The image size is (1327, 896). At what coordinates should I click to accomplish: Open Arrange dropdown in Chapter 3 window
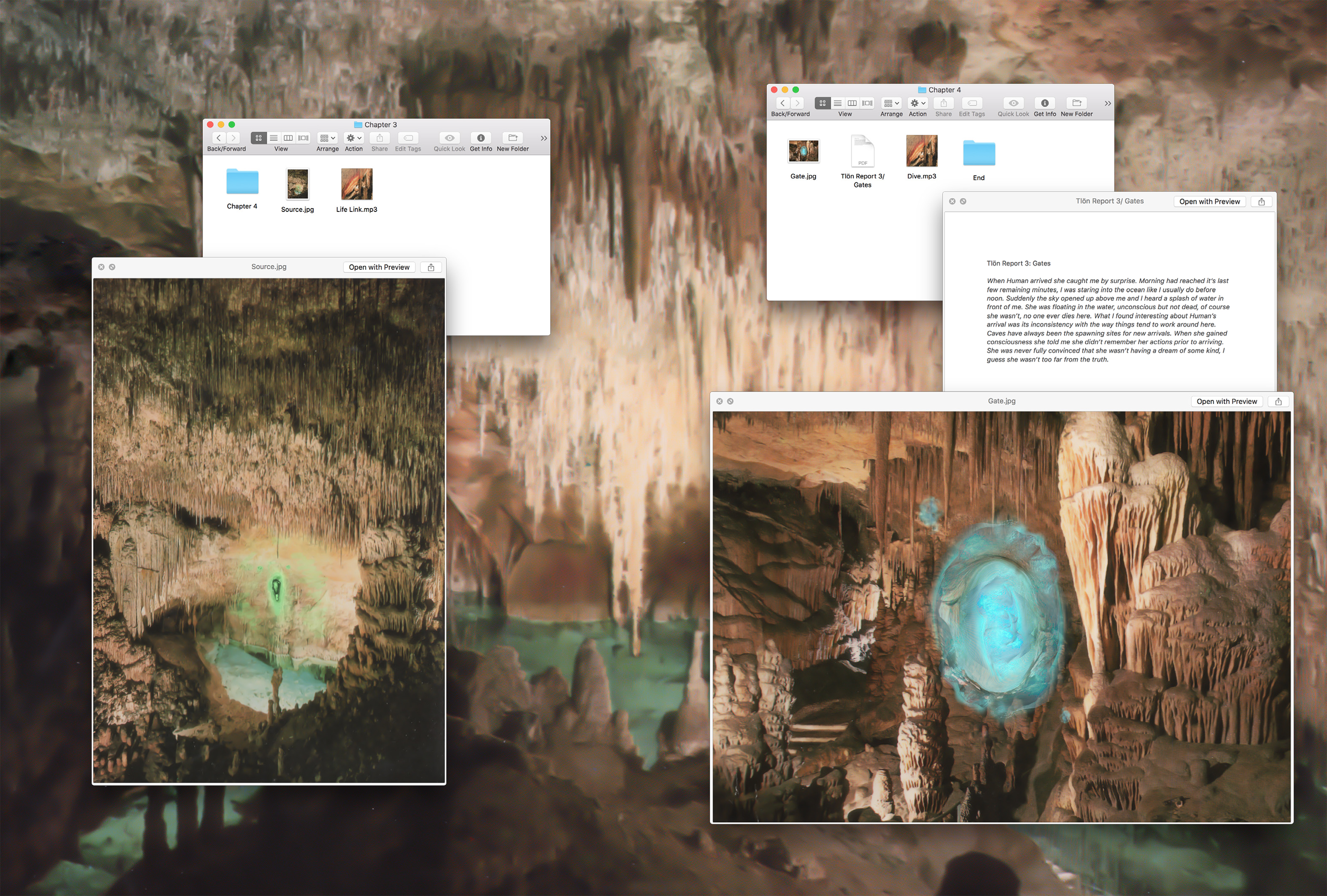(x=327, y=138)
